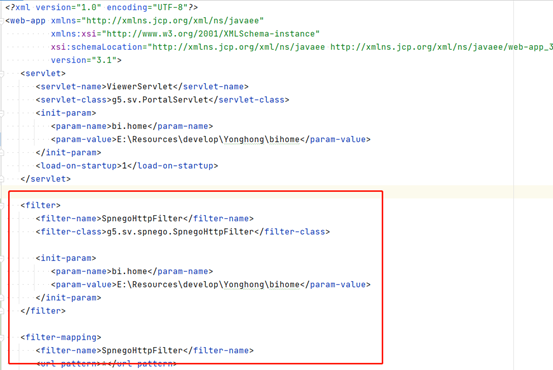Click bi.home param-name in servlet init-param
This screenshot has height=370, width=553.
click(129, 126)
